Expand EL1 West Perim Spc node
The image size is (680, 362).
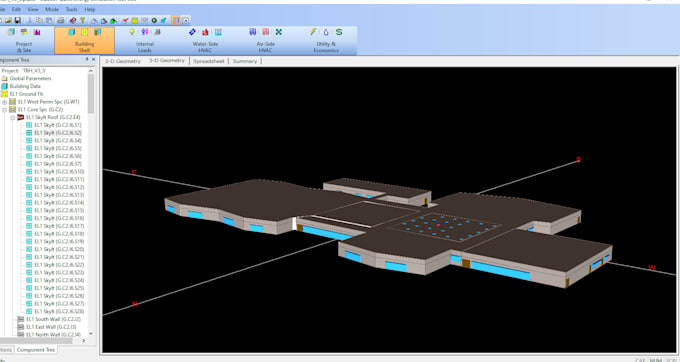(x=5, y=102)
